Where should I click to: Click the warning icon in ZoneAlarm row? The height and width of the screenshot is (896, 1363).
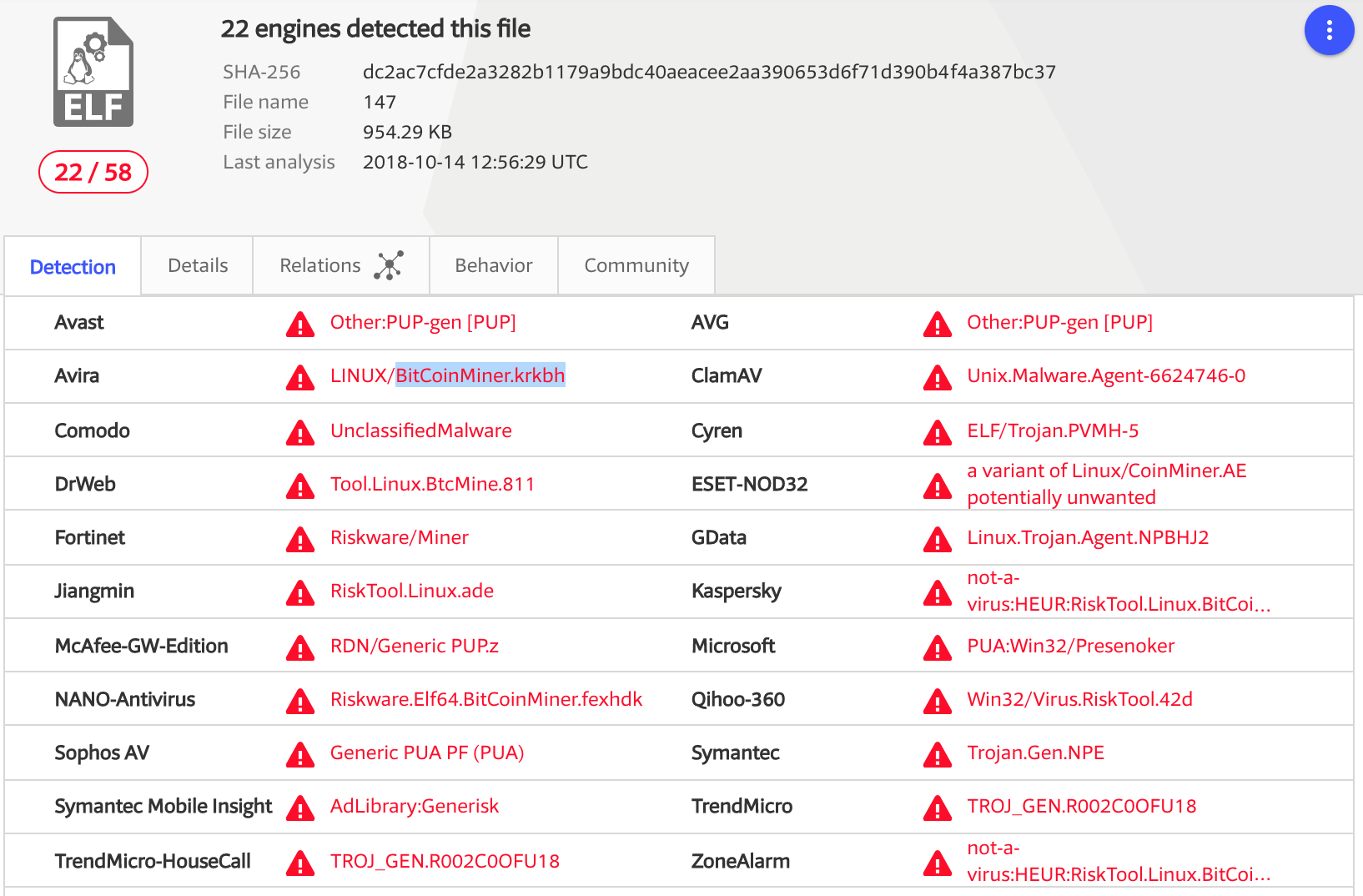938,863
